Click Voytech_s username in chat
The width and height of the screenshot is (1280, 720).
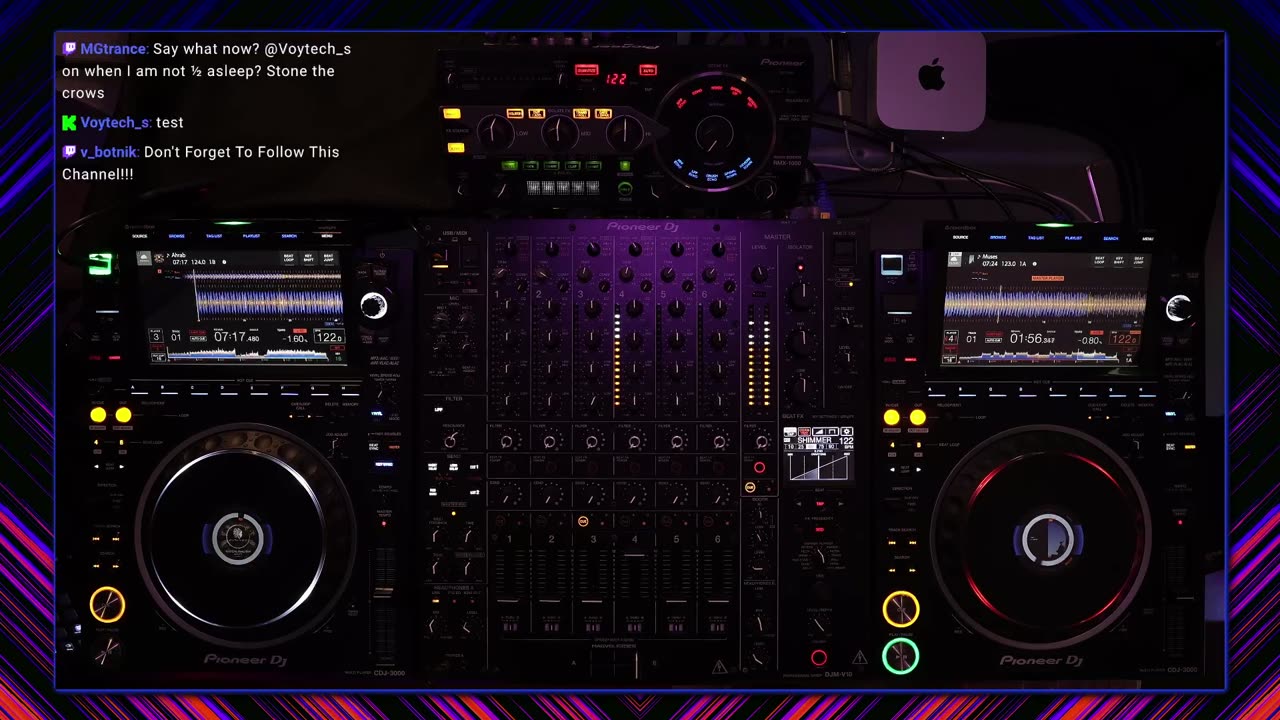115,122
